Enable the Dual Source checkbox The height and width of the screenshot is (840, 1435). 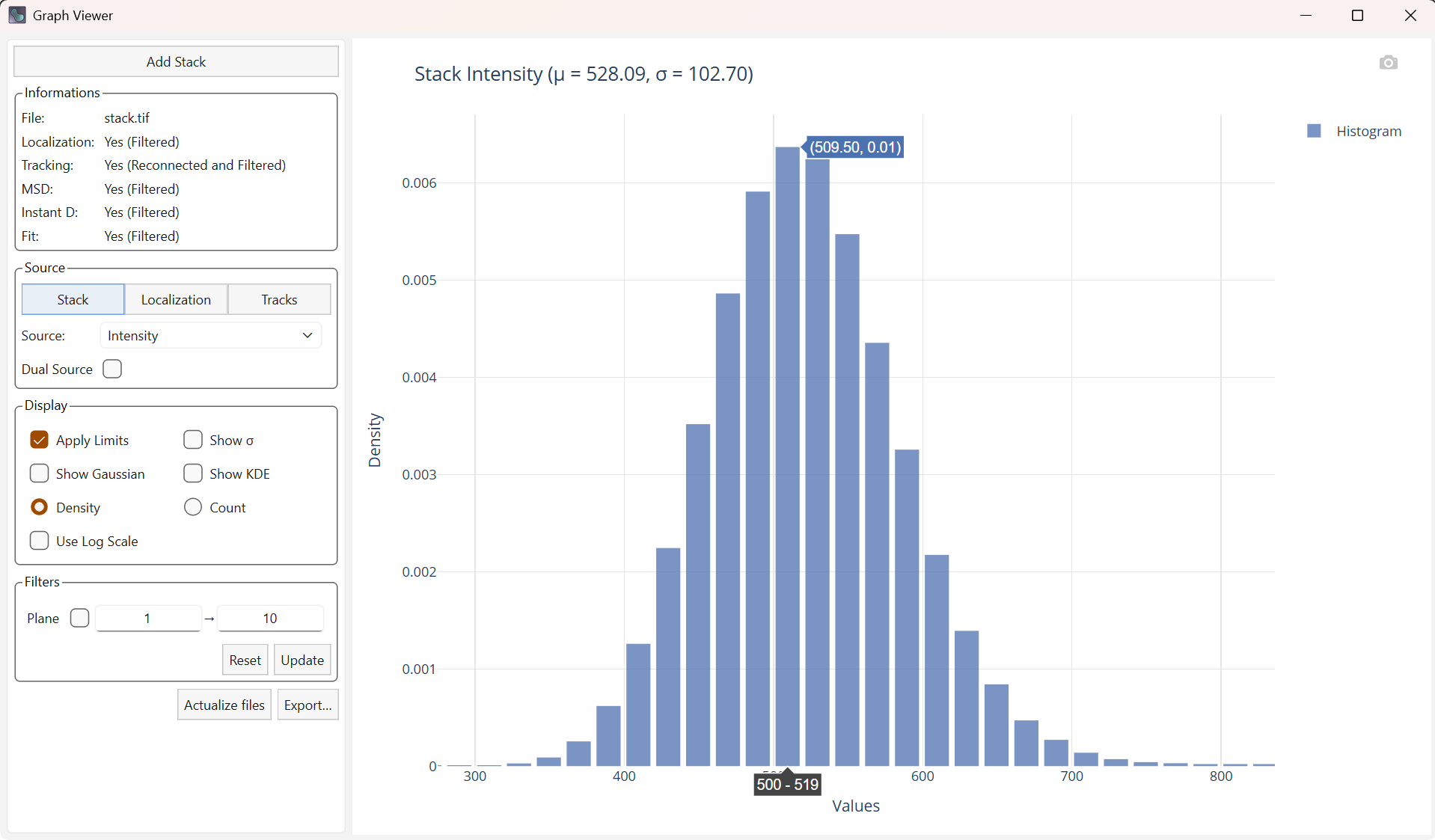(x=111, y=369)
